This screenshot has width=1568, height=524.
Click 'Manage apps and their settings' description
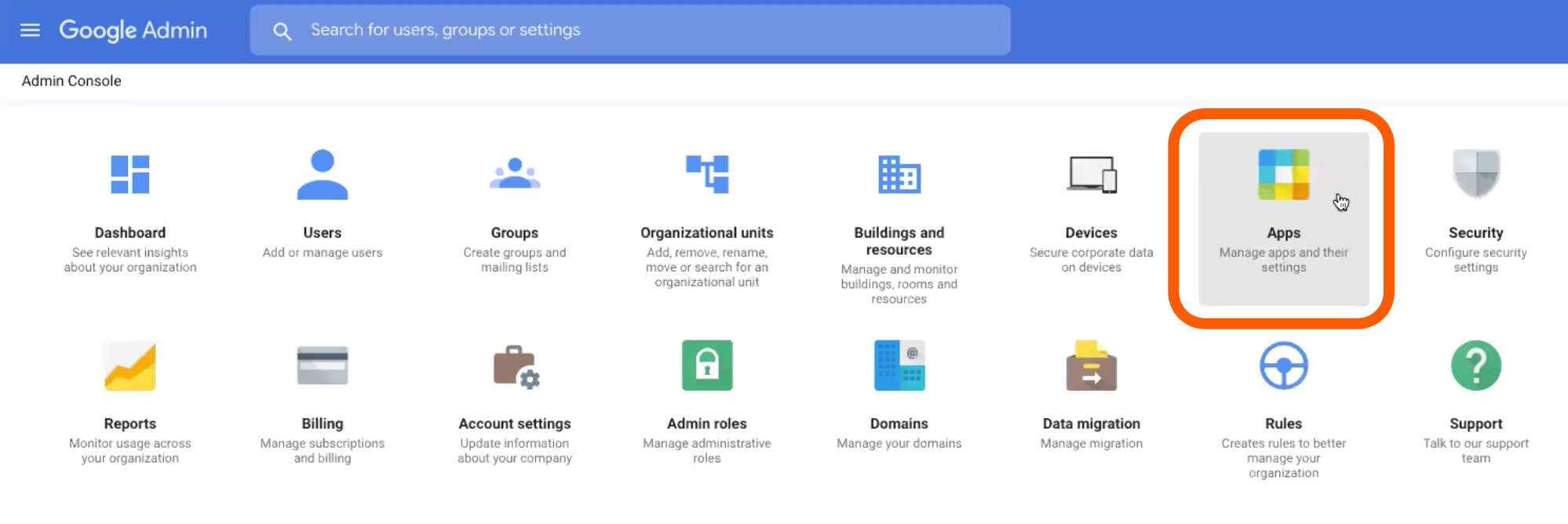coord(1284,260)
